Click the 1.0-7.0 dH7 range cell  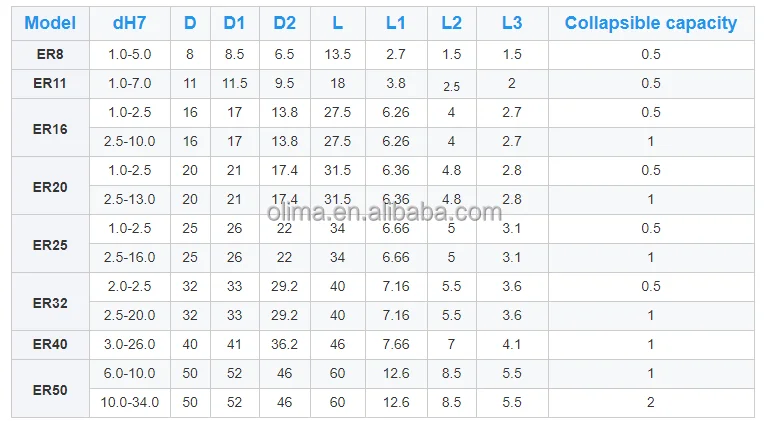click(x=129, y=83)
